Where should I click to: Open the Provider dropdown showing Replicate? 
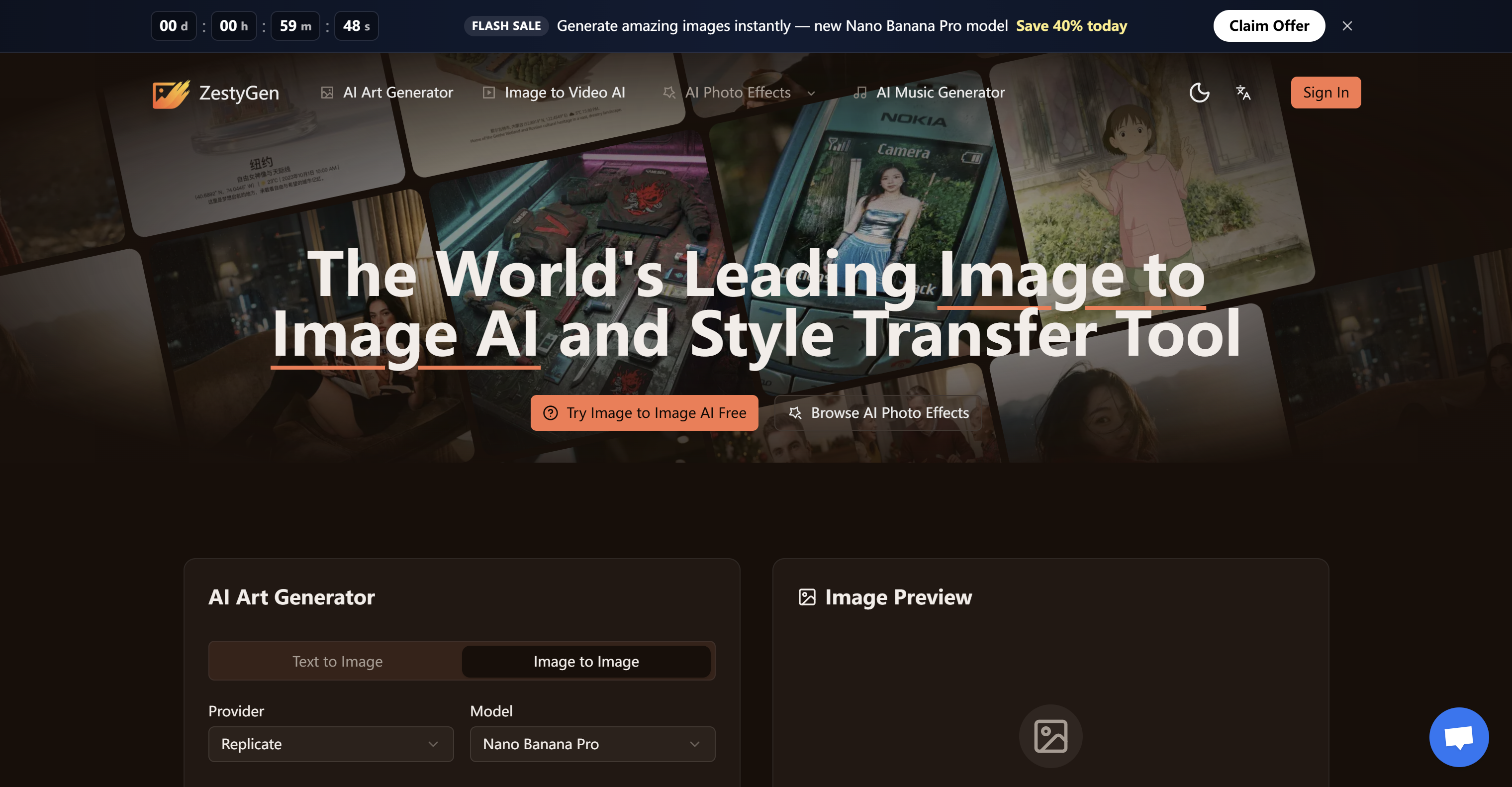(x=330, y=744)
